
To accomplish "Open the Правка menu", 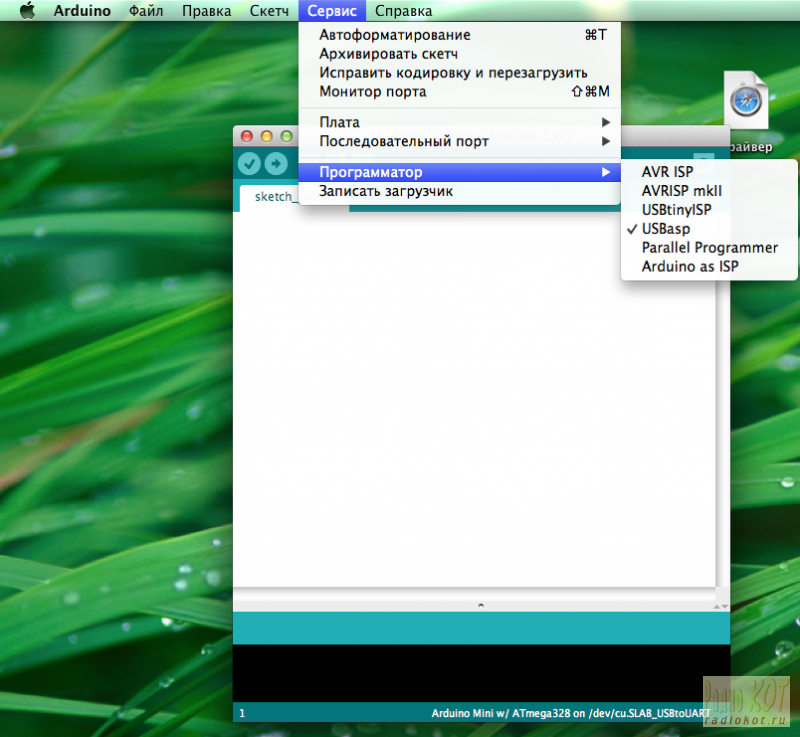I will tap(207, 11).
